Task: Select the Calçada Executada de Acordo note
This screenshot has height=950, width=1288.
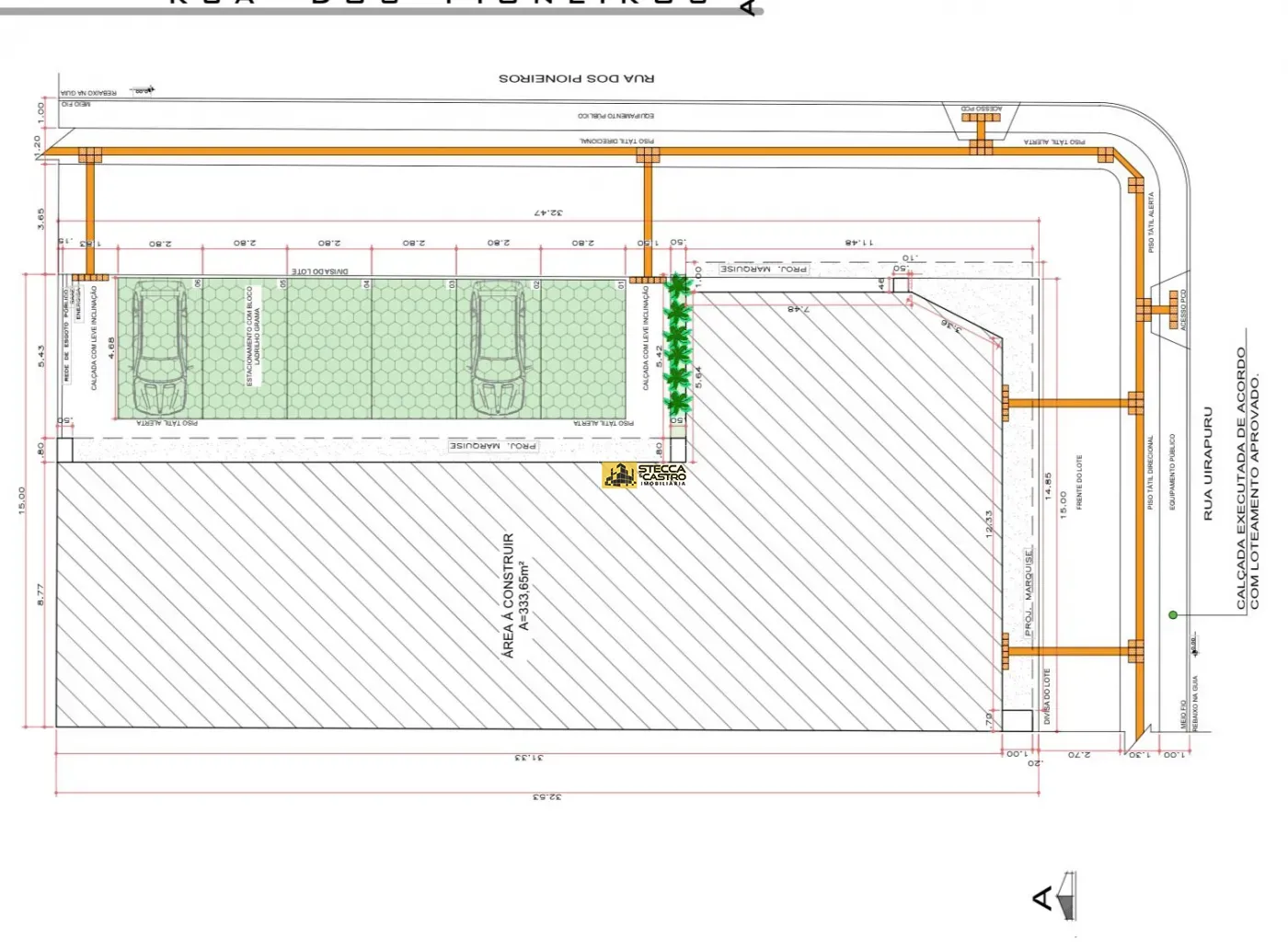Action: [1247, 478]
